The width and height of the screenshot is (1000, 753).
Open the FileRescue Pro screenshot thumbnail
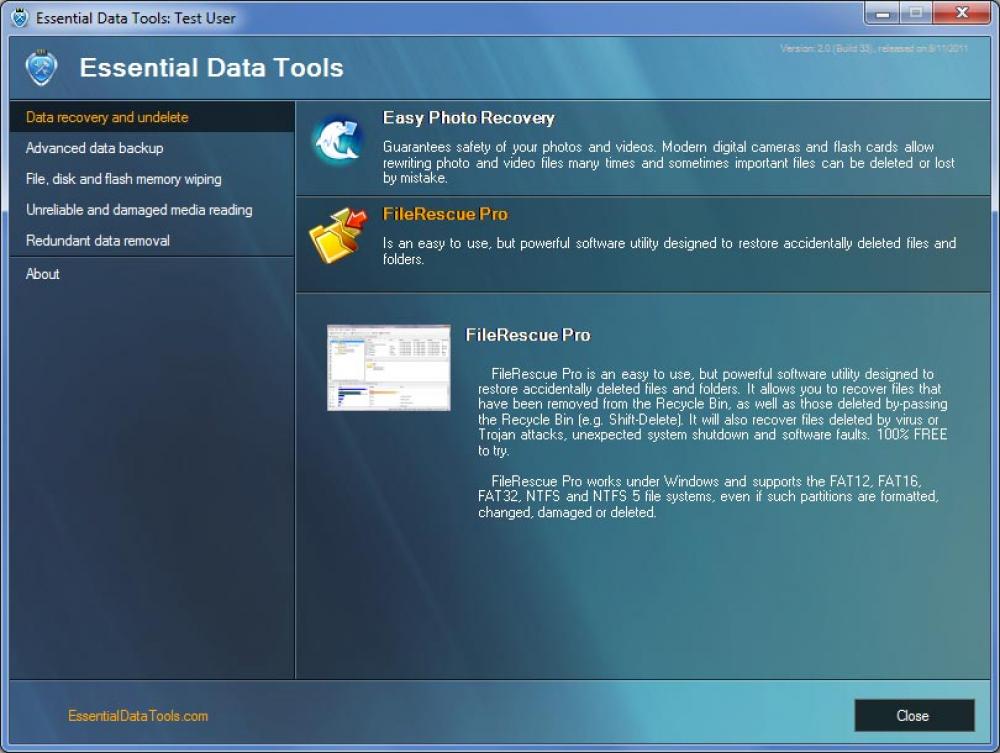tap(388, 367)
